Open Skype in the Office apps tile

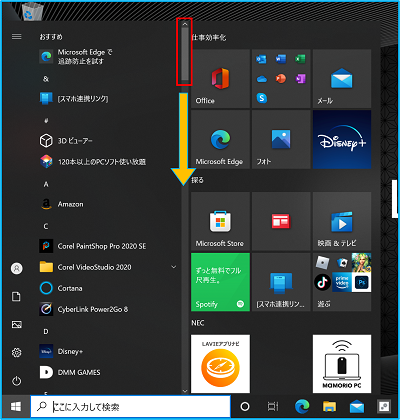(262, 98)
